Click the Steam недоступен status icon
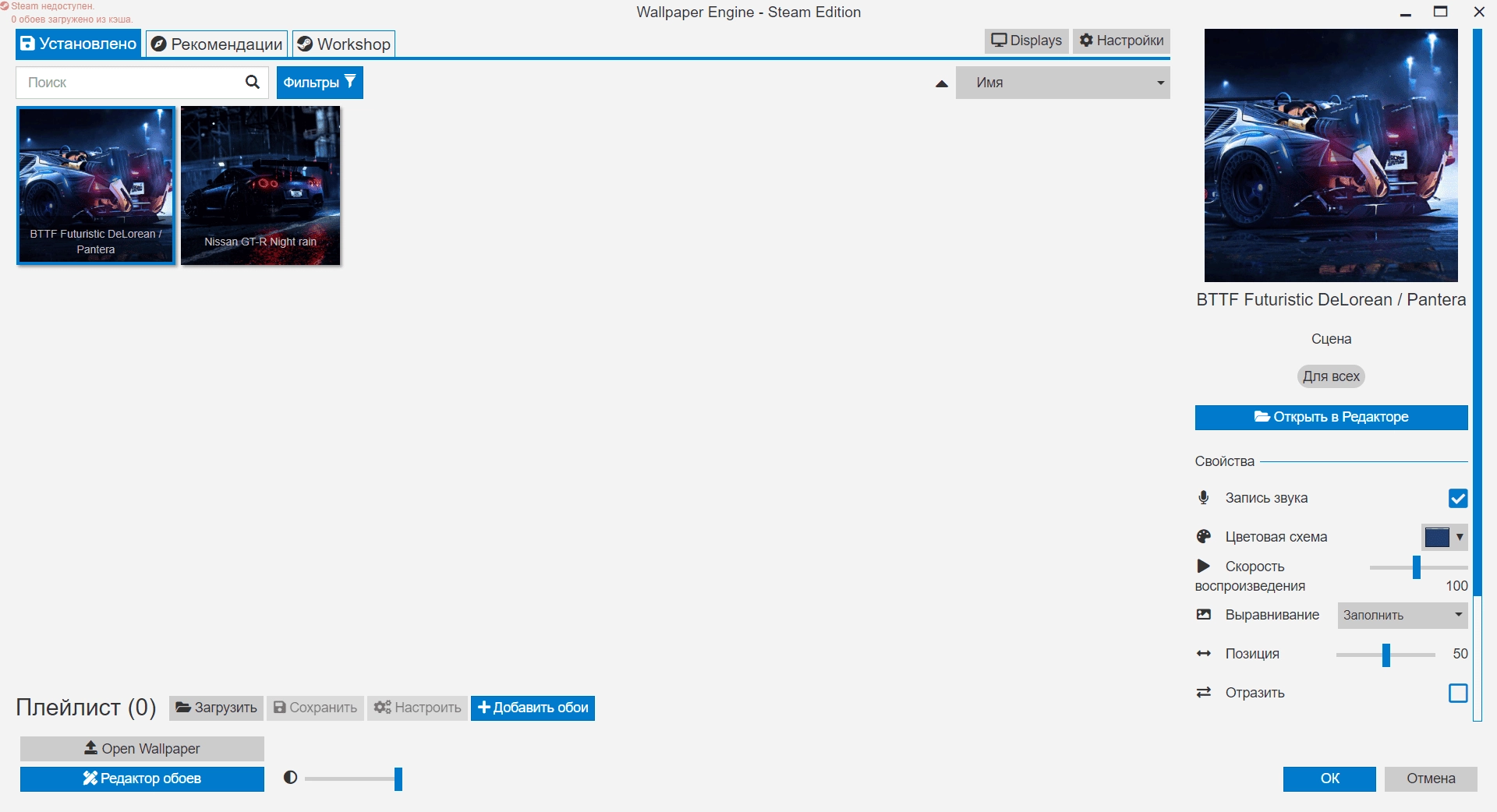The image size is (1497, 812). [x=5, y=6]
